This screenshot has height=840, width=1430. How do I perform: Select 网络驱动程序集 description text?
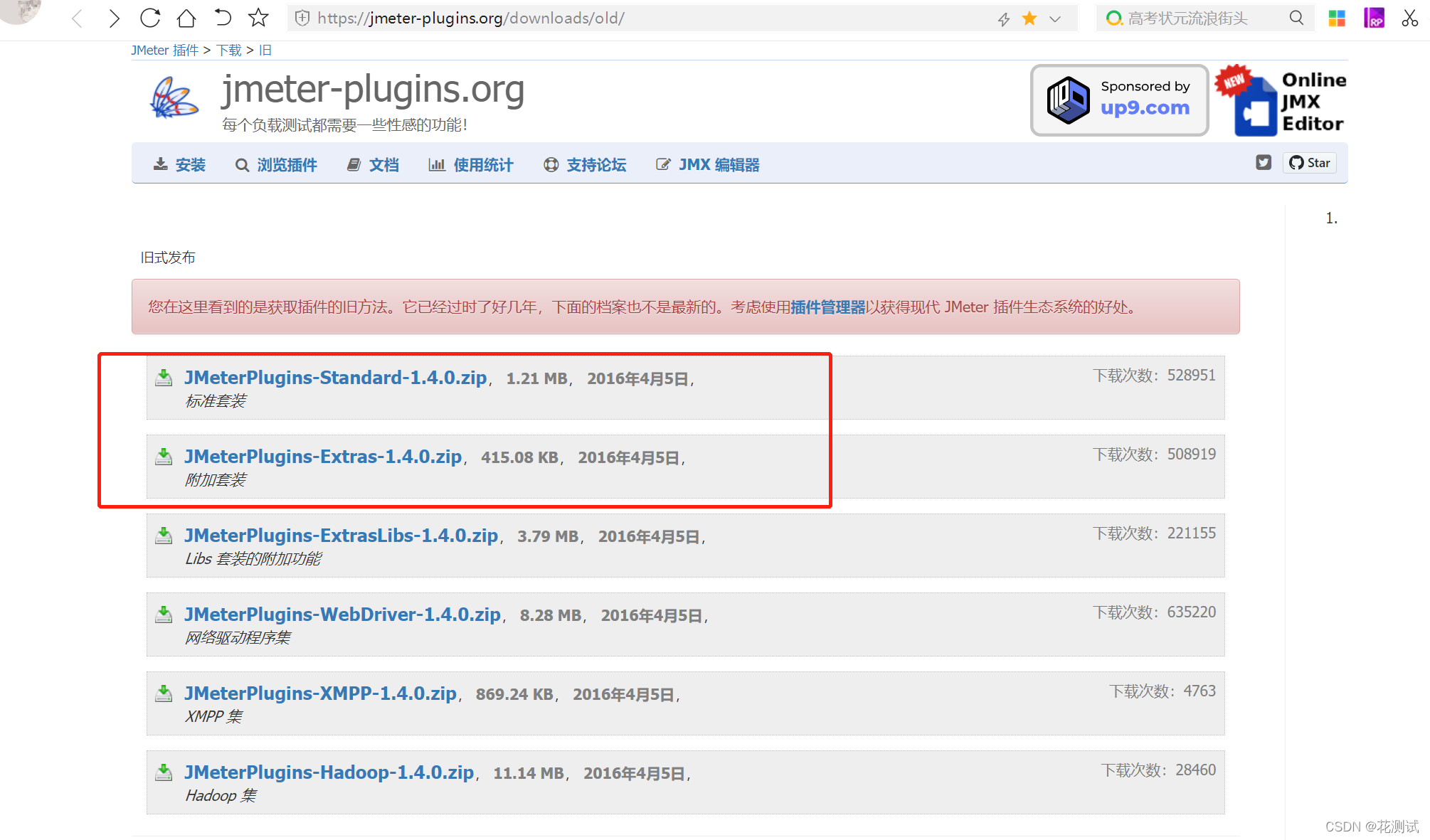pos(238,638)
